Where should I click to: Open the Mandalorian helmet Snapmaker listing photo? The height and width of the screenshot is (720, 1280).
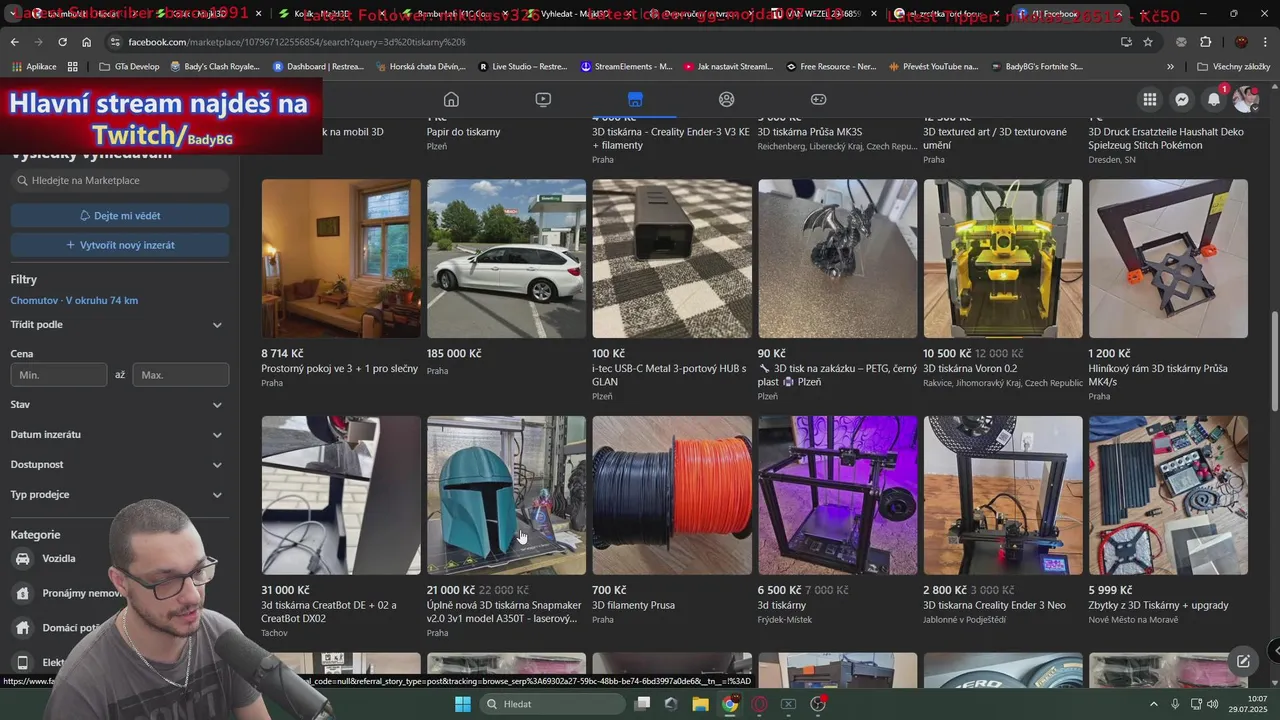click(506, 496)
